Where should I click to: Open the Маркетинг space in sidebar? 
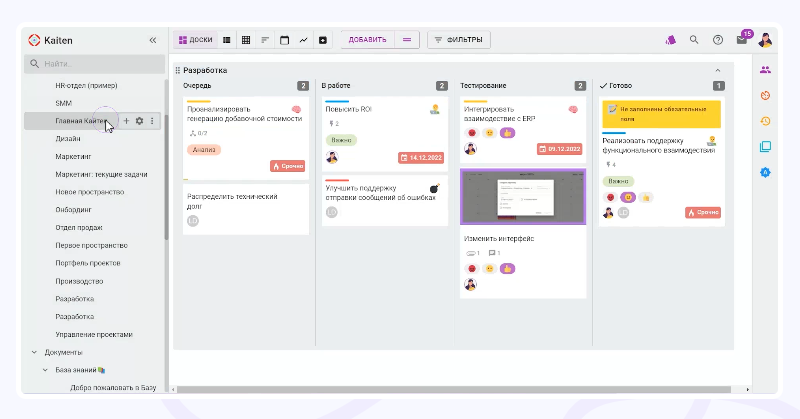pos(73,157)
